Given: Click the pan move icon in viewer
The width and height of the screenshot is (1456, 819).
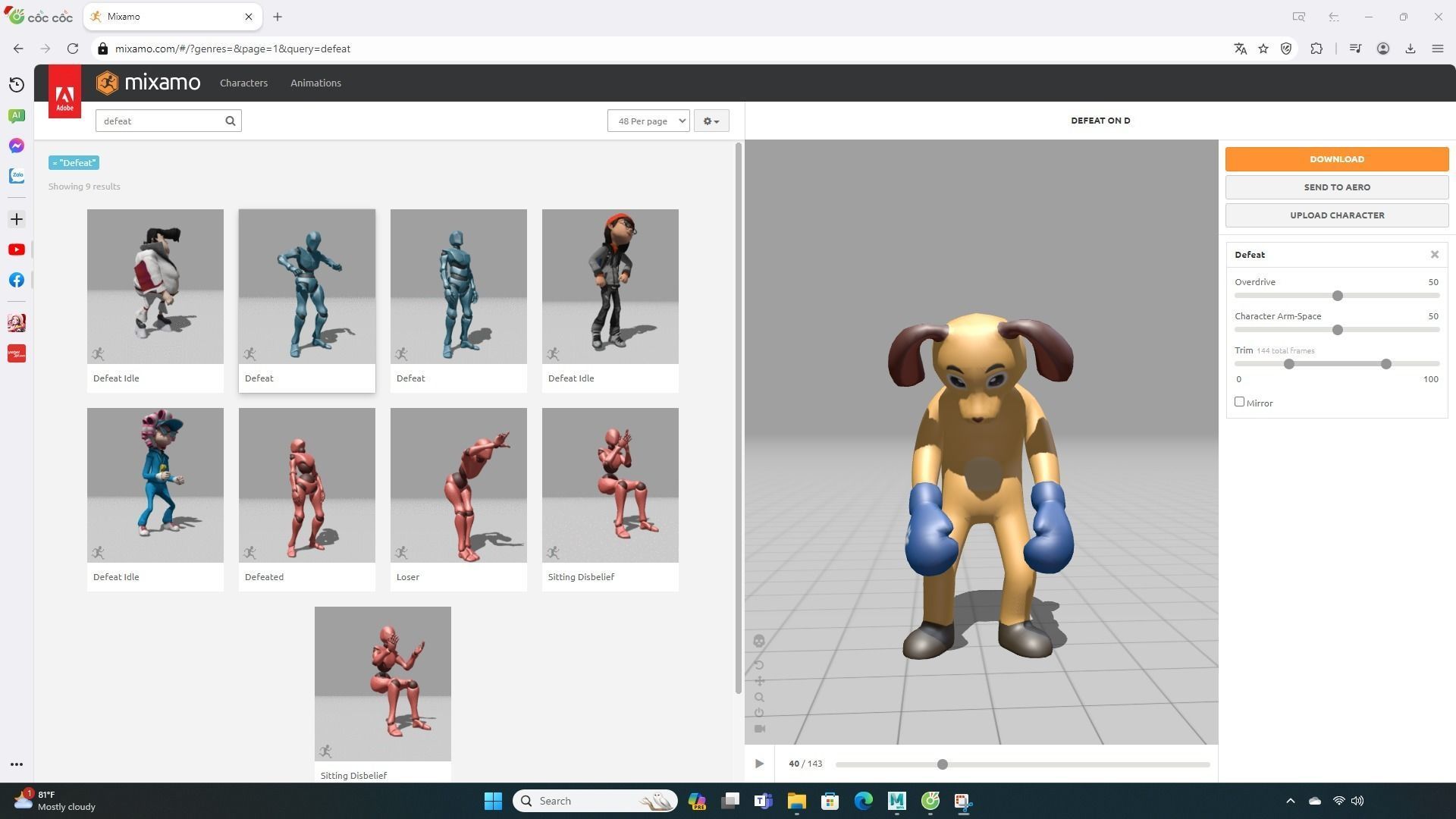Looking at the screenshot, I should pyautogui.click(x=759, y=681).
